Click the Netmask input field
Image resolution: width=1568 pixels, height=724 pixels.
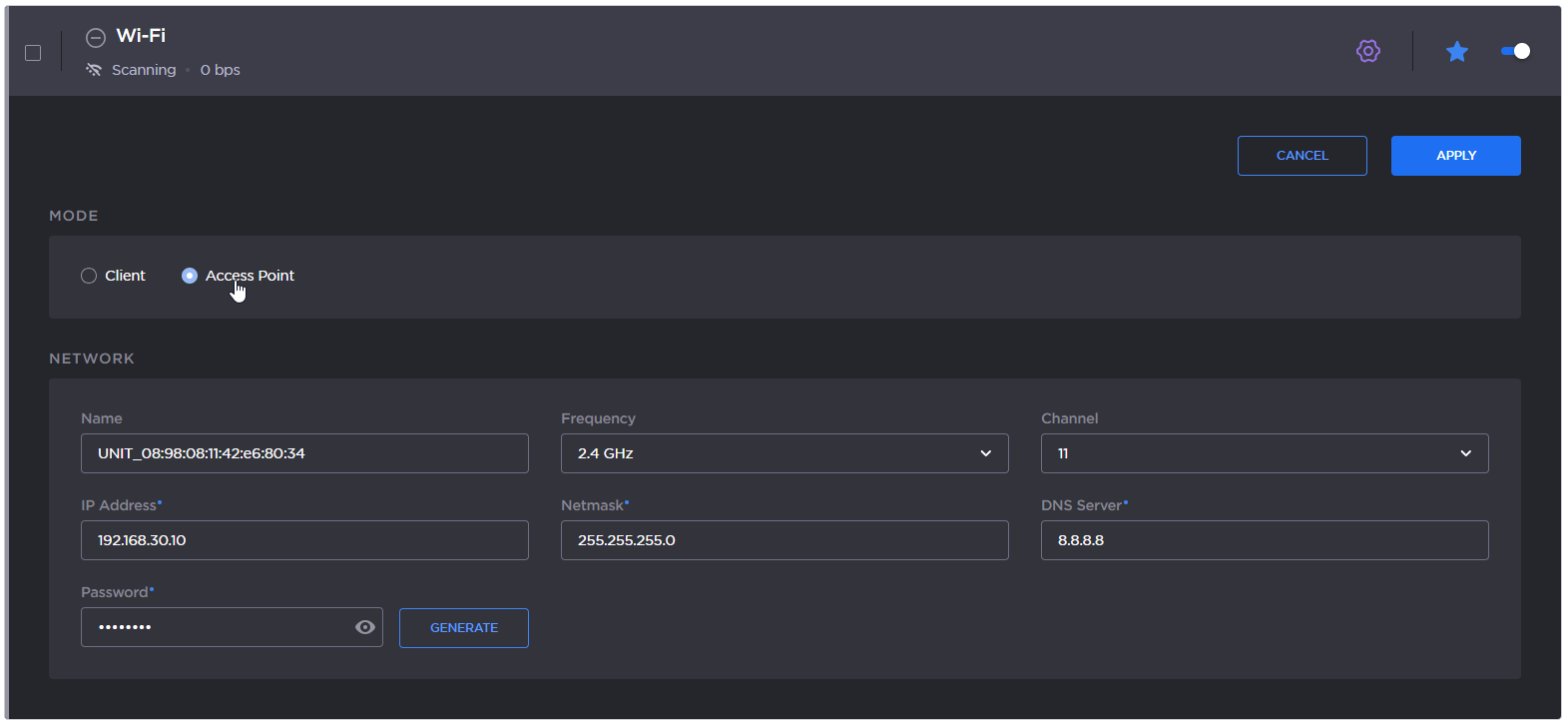(x=784, y=540)
